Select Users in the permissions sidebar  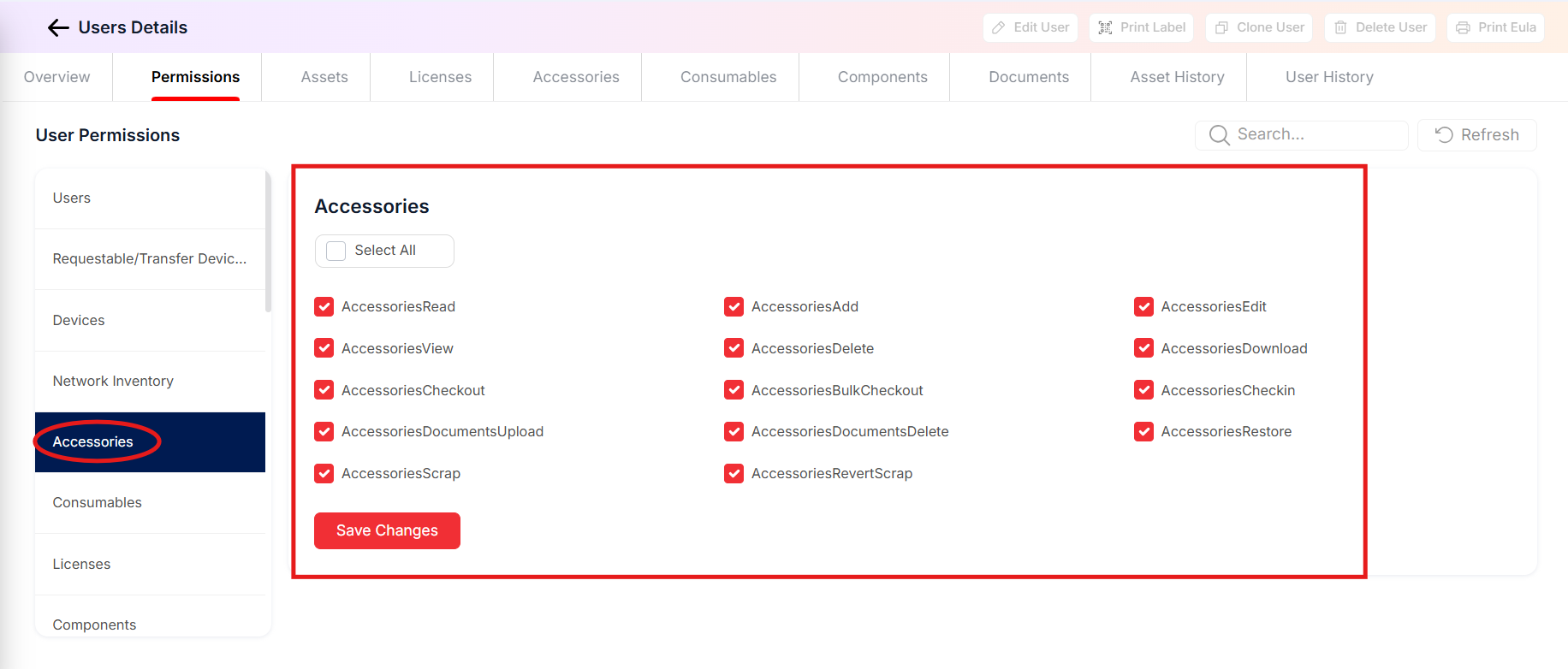150,198
